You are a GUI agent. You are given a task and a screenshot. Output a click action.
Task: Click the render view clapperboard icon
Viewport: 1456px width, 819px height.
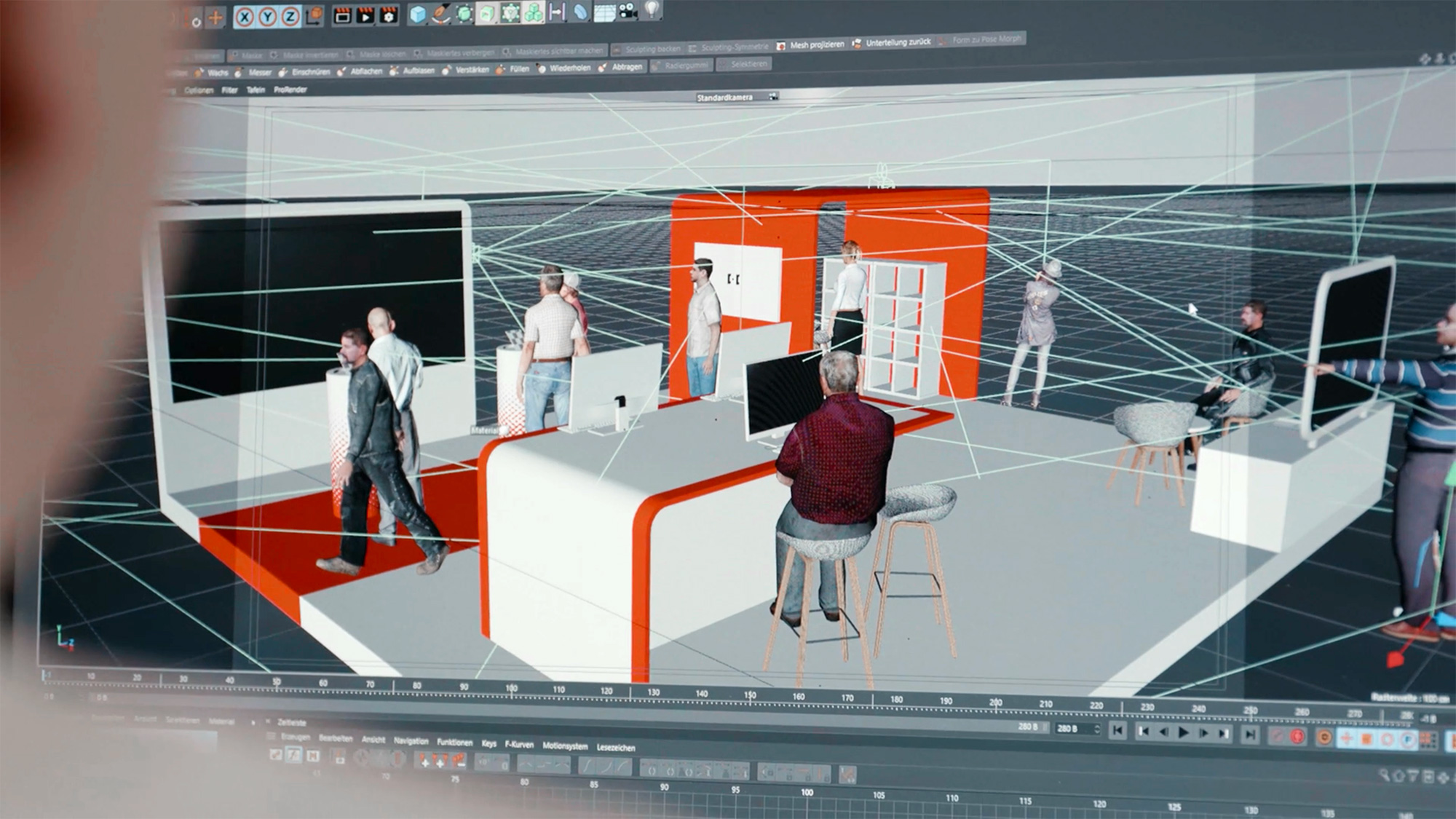(x=342, y=15)
